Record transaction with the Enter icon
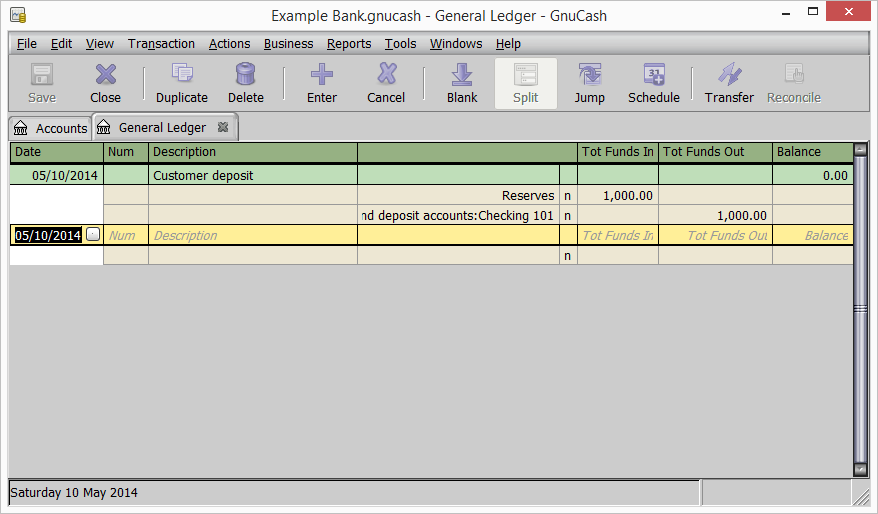The image size is (878, 514). (x=321, y=83)
